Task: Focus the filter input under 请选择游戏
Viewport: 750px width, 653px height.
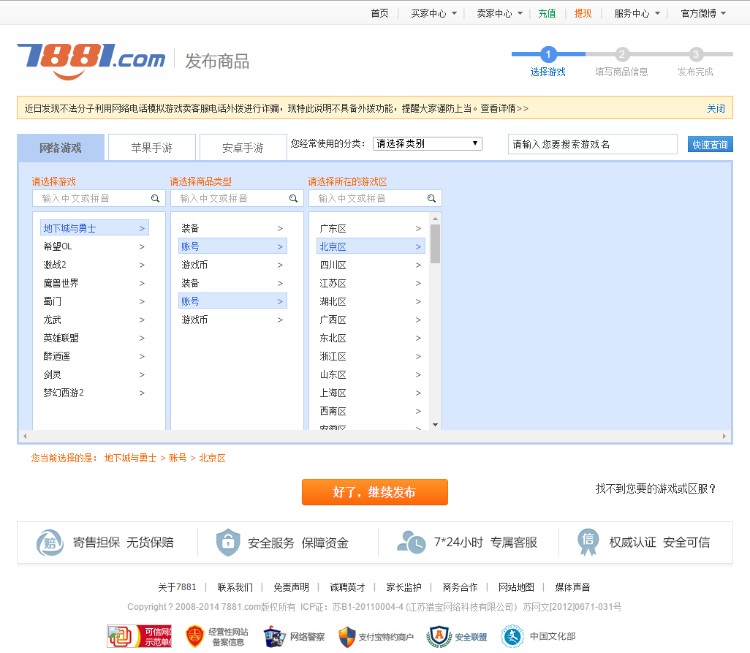Action: click(x=99, y=198)
